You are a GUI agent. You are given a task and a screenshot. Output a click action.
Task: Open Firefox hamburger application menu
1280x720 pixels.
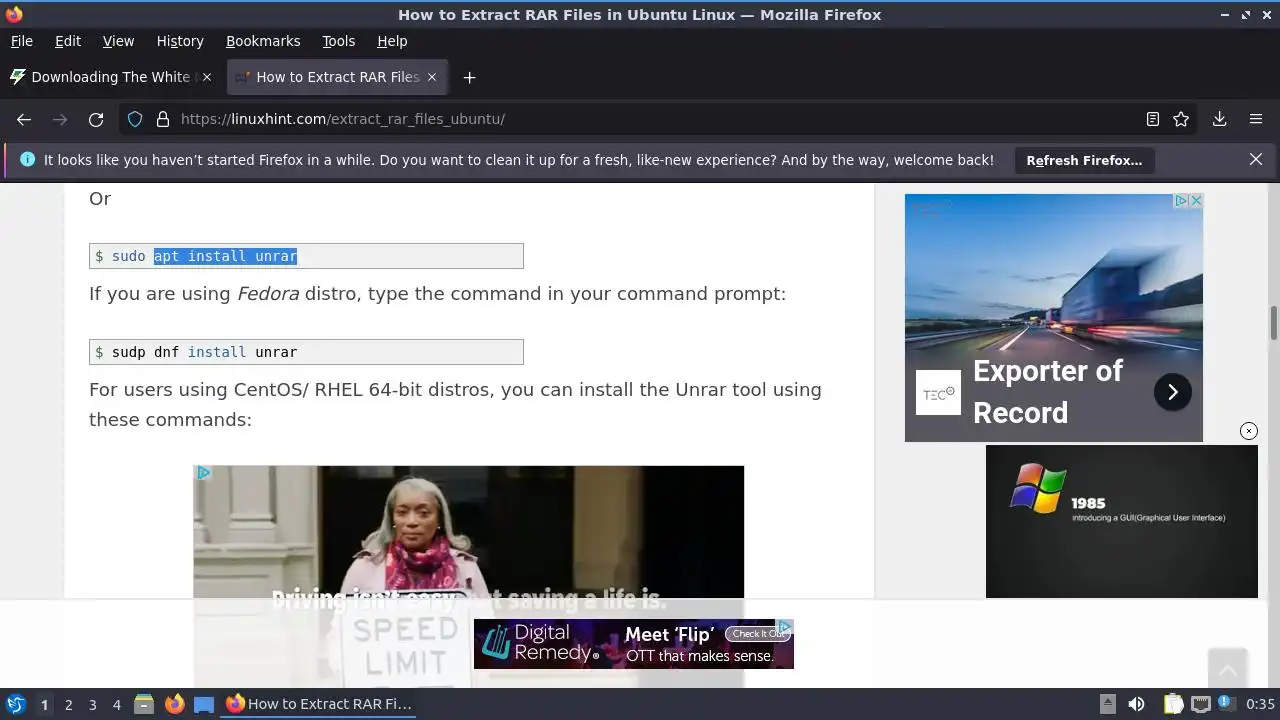coord(1256,119)
